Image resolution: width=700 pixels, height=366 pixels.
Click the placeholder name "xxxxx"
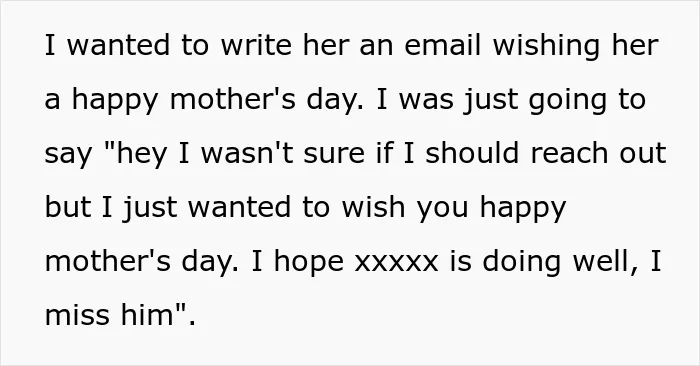(396, 262)
